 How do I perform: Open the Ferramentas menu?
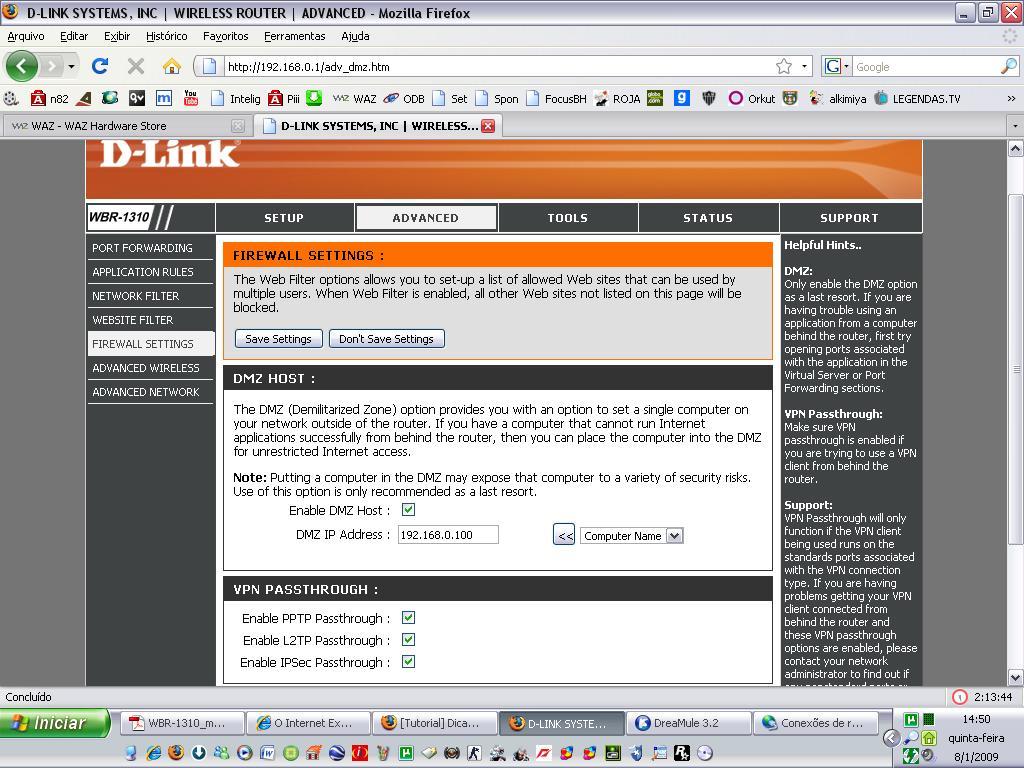pyautogui.click(x=295, y=36)
